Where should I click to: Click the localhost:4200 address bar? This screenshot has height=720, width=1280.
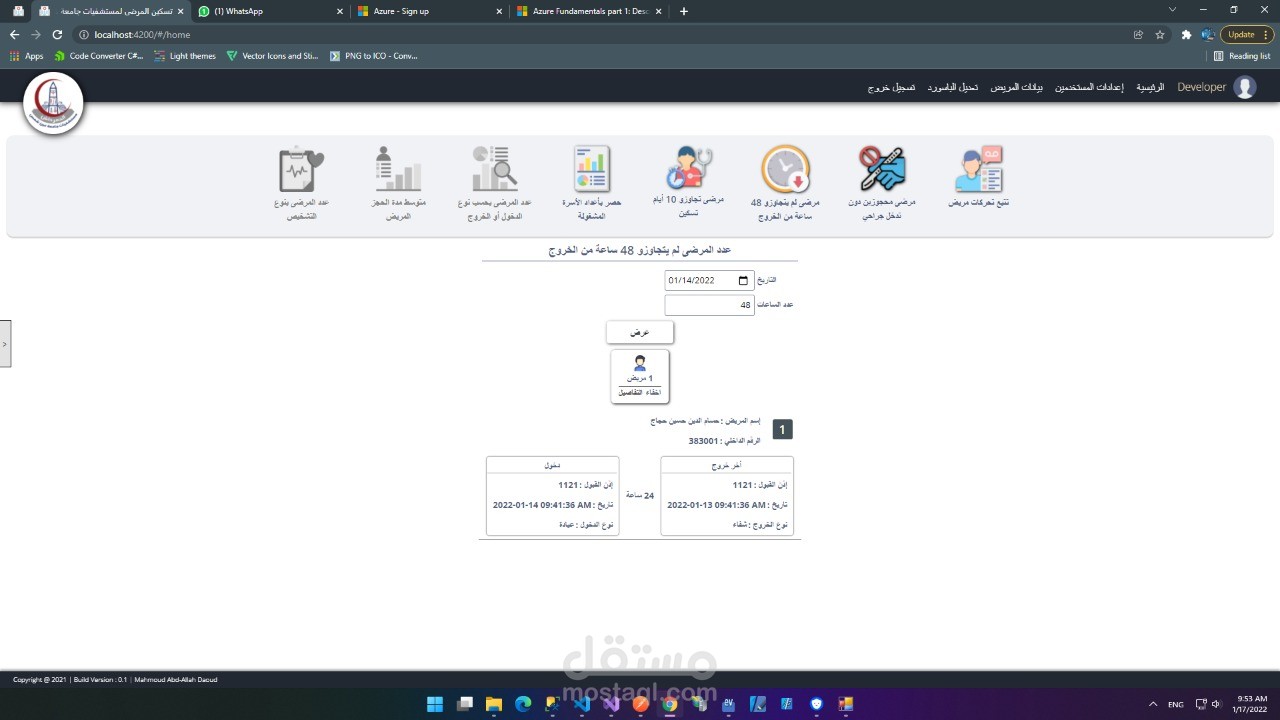point(600,34)
